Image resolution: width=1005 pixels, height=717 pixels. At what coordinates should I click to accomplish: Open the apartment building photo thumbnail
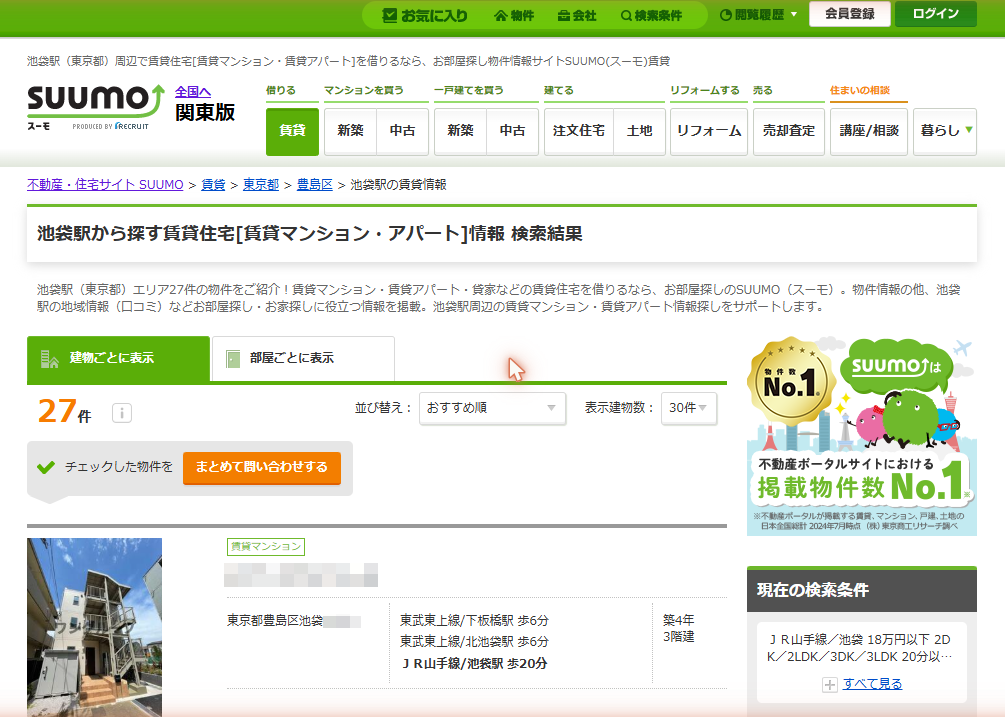point(94,627)
